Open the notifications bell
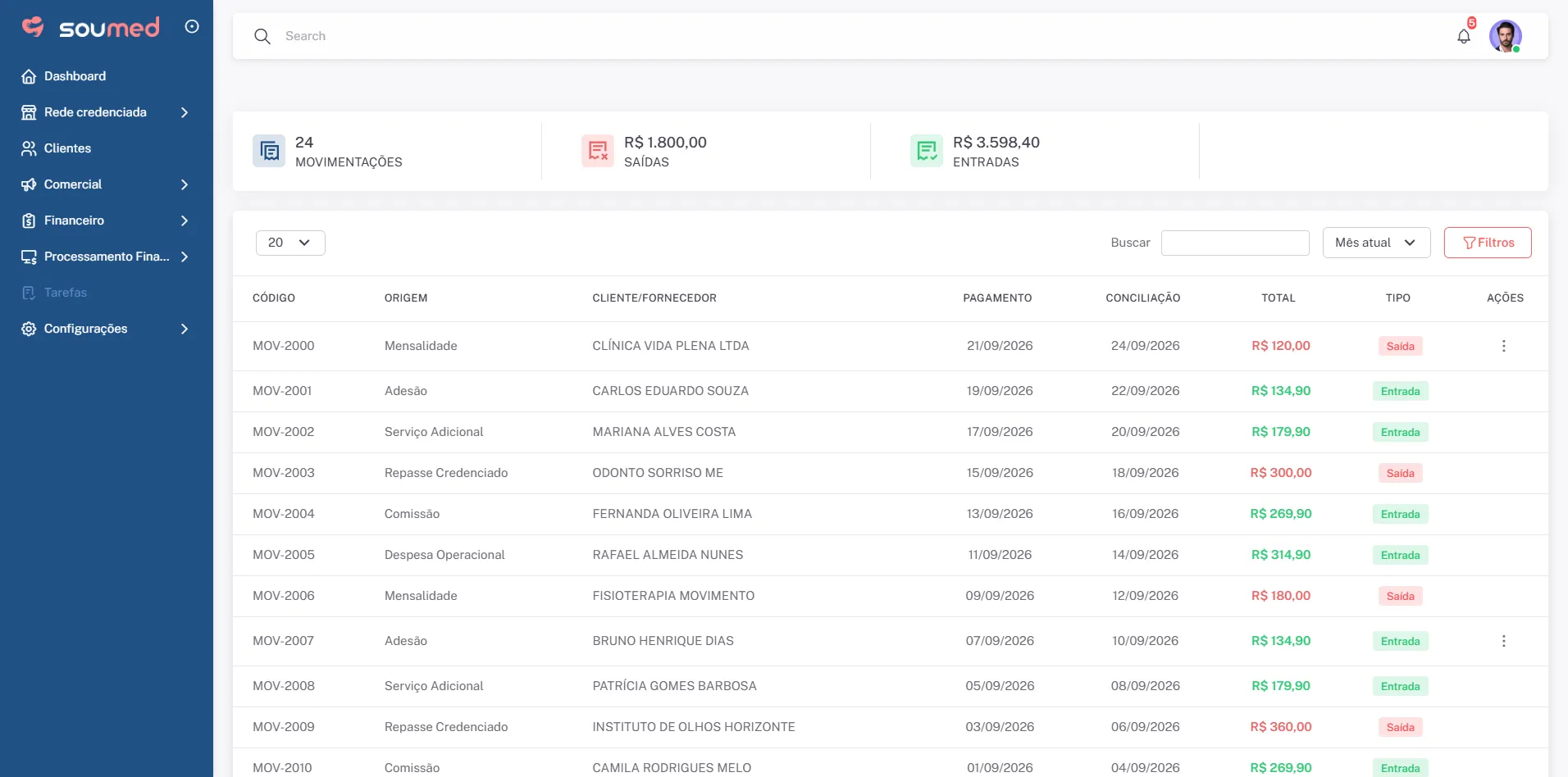 point(1464,36)
